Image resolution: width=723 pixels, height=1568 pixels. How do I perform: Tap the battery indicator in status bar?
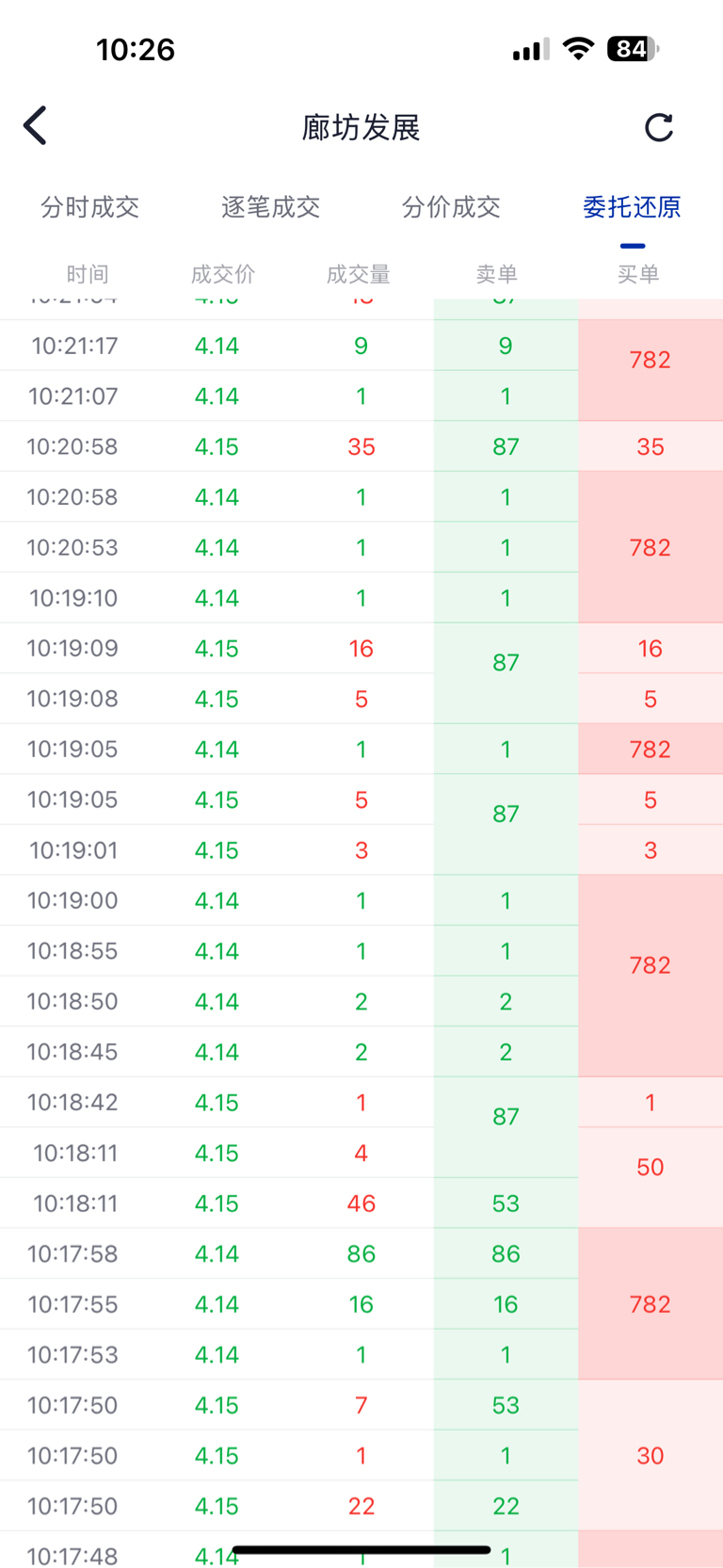633,49
